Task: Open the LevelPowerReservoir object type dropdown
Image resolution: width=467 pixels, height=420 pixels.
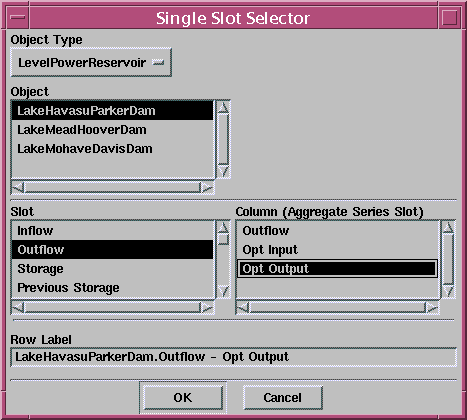Action: point(91,62)
